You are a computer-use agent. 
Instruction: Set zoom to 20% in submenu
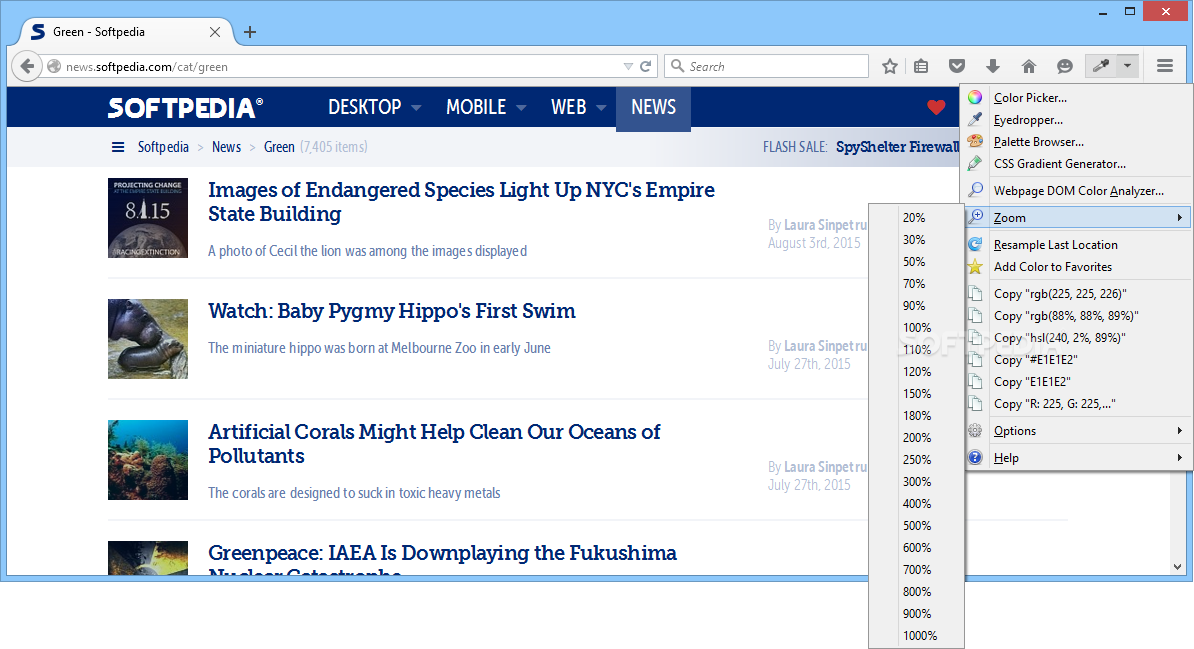click(x=916, y=218)
